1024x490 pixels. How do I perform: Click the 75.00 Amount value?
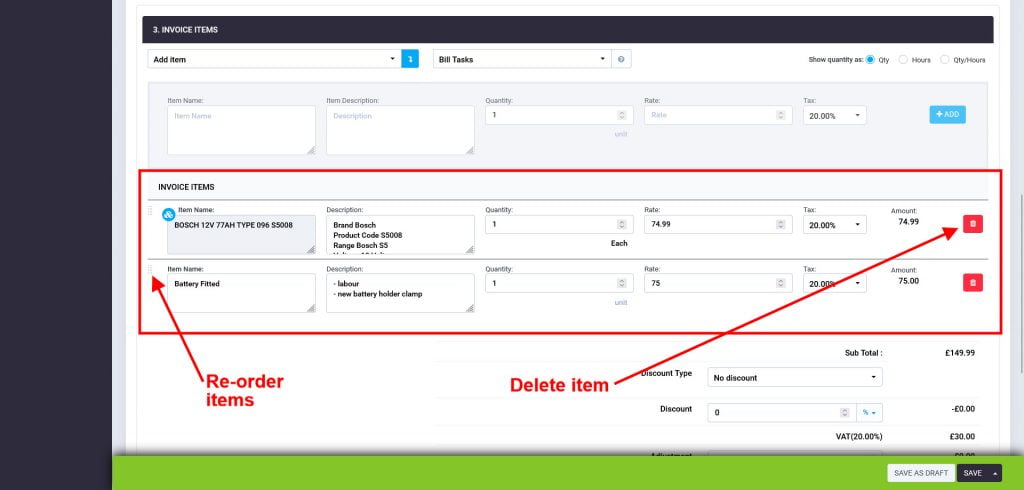point(908,281)
